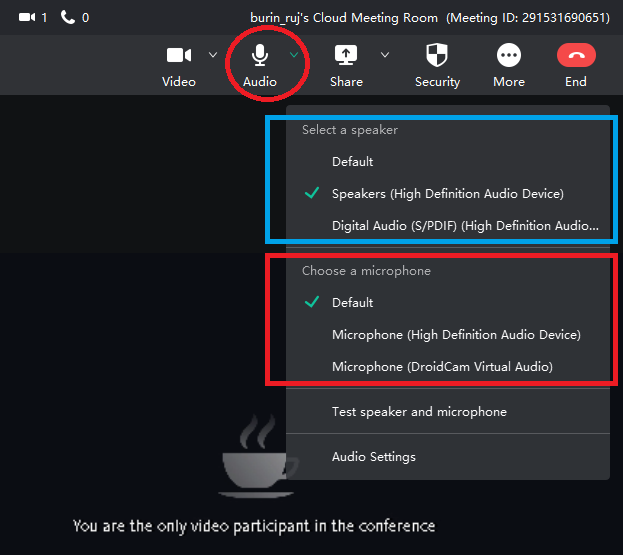Image resolution: width=623 pixels, height=555 pixels.
Task: Expand the arrow next to Share
Action: pyautogui.click(x=385, y=55)
